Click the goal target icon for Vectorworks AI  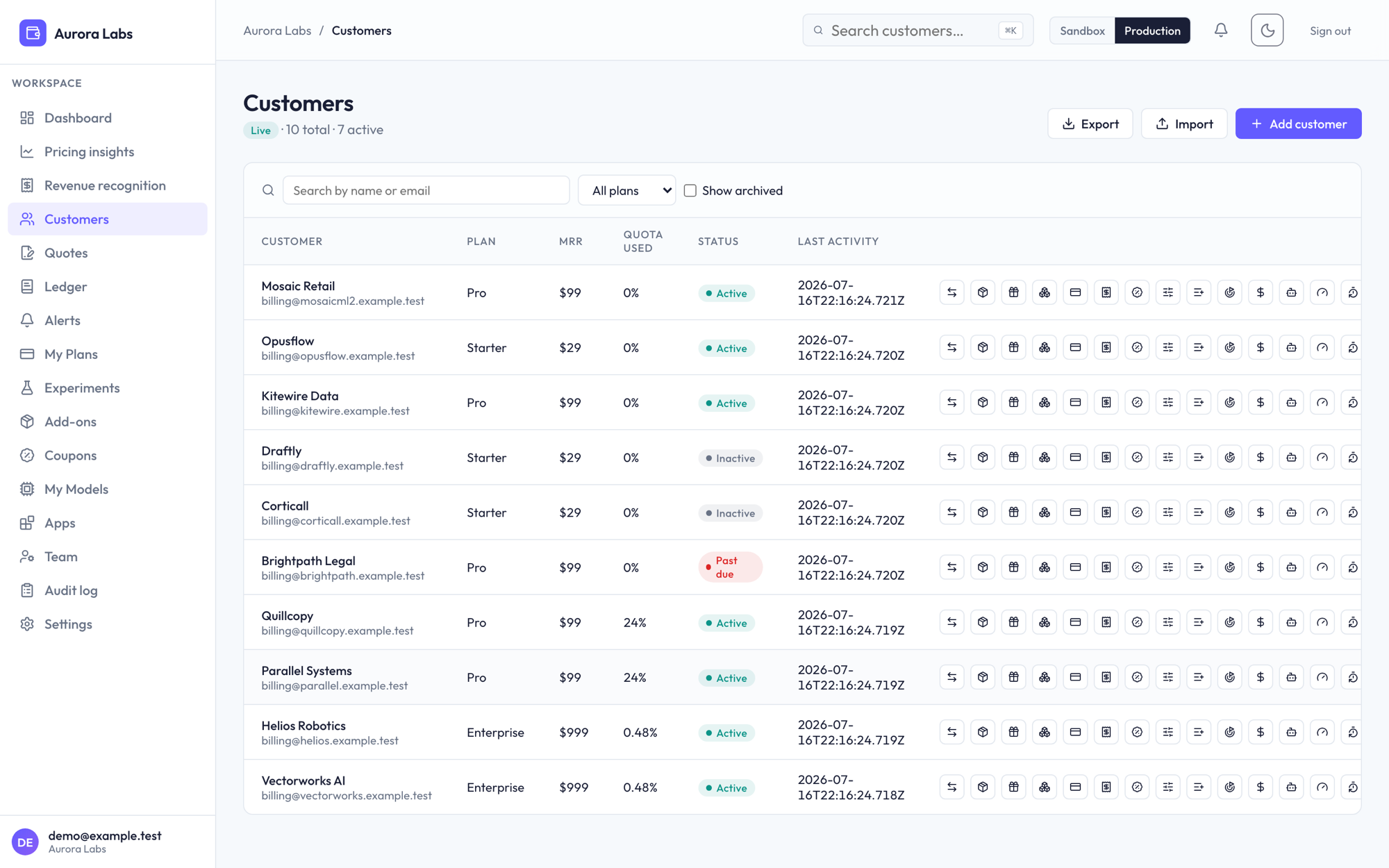1230,787
